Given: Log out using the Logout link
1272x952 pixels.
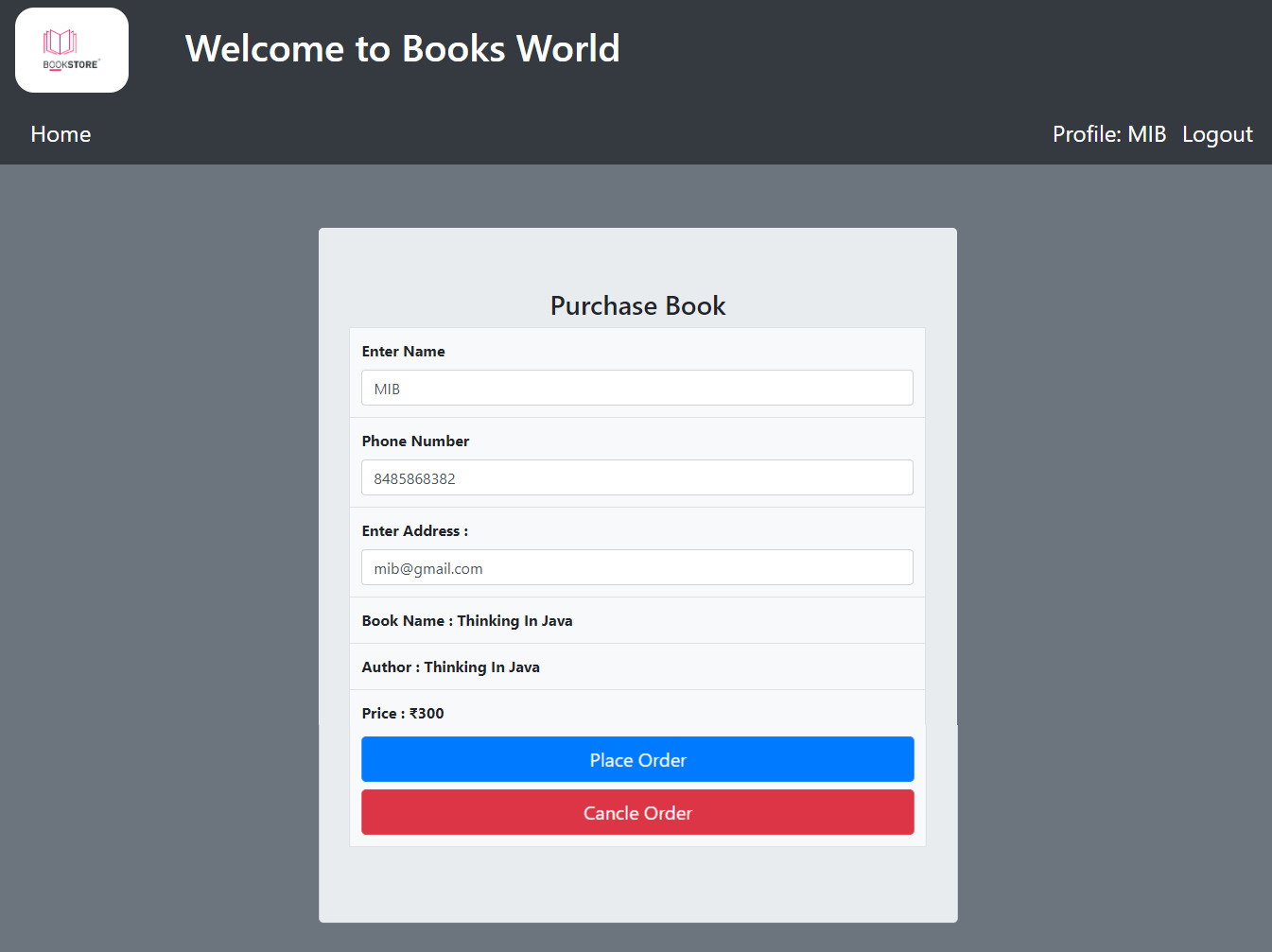Looking at the screenshot, I should point(1217,133).
